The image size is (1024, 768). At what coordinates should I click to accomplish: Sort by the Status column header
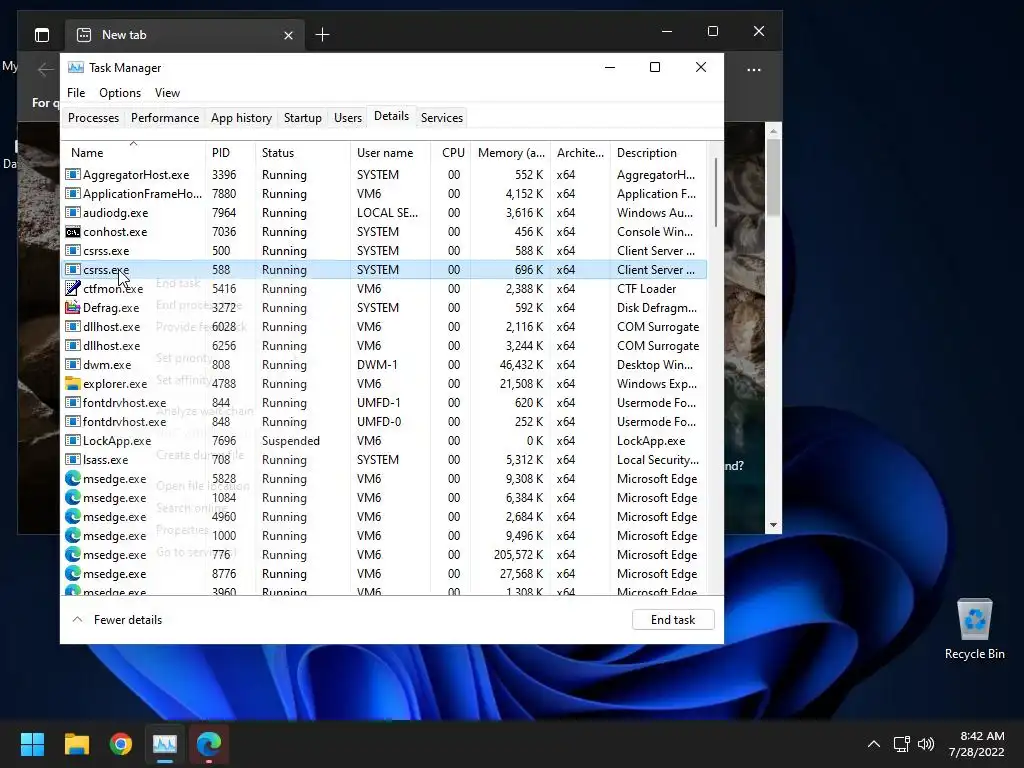coord(302,153)
